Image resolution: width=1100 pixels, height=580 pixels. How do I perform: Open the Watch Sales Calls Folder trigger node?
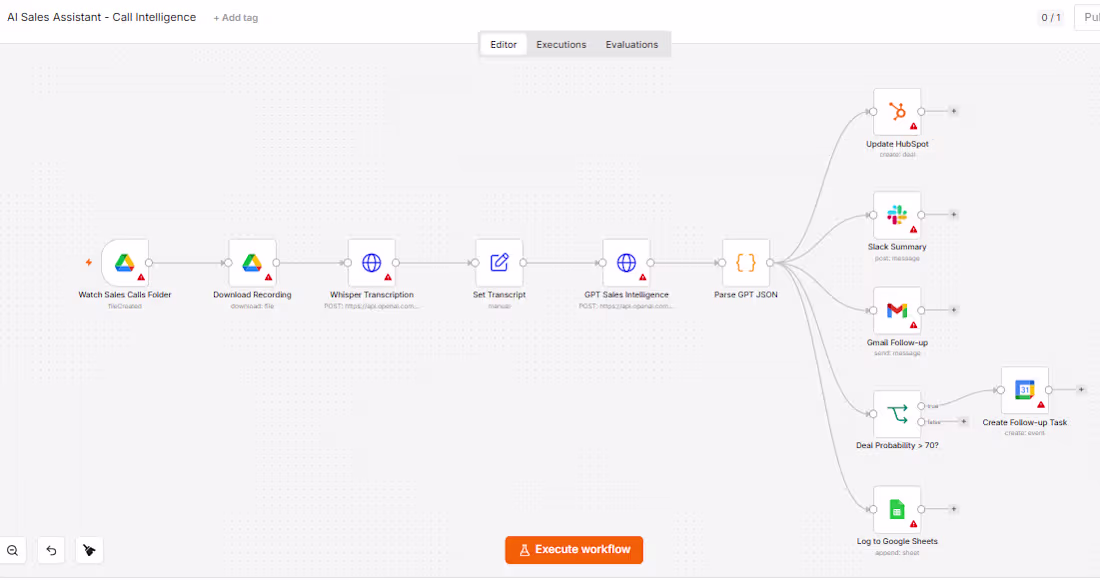pos(125,263)
